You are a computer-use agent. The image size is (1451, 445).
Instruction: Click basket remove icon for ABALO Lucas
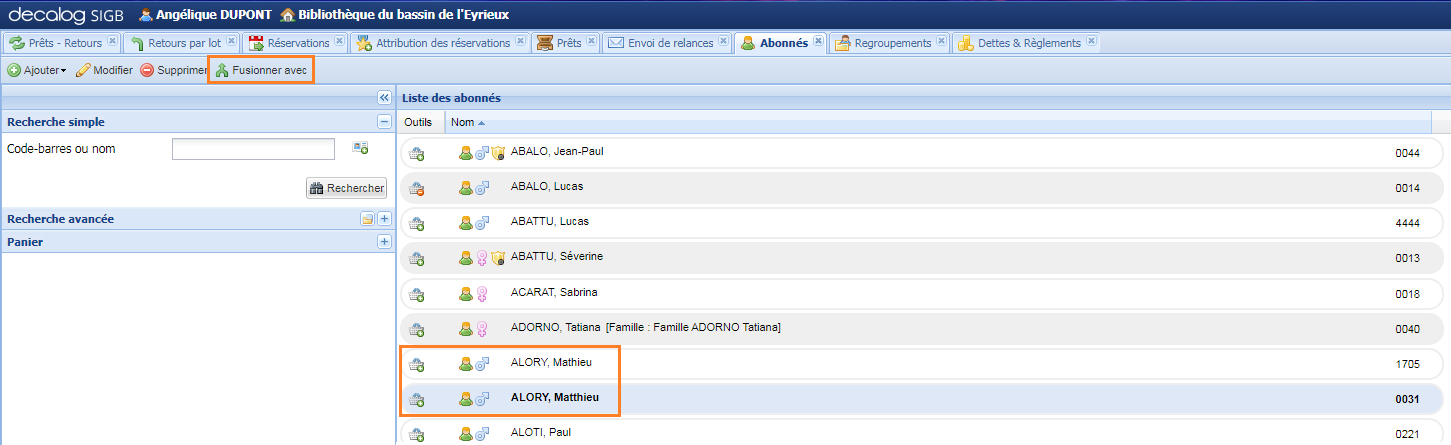coord(417,188)
